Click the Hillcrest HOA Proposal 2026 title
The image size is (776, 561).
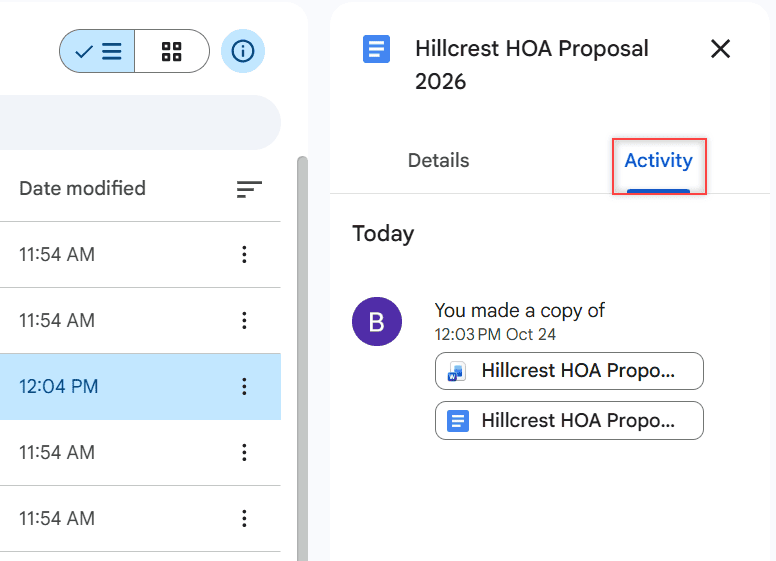click(532, 65)
